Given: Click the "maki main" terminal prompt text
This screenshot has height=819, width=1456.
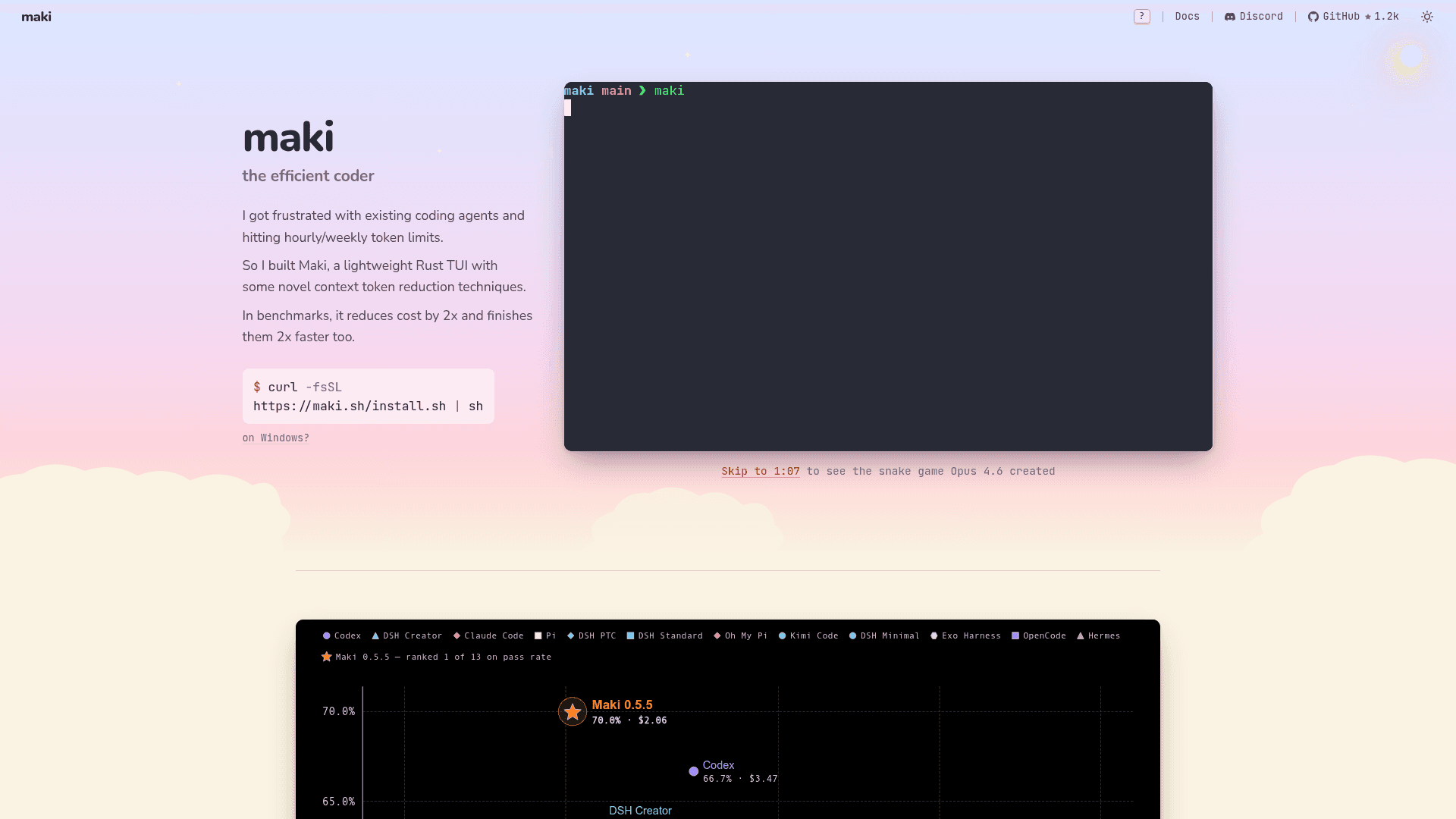Looking at the screenshot, I should point(598,91).
